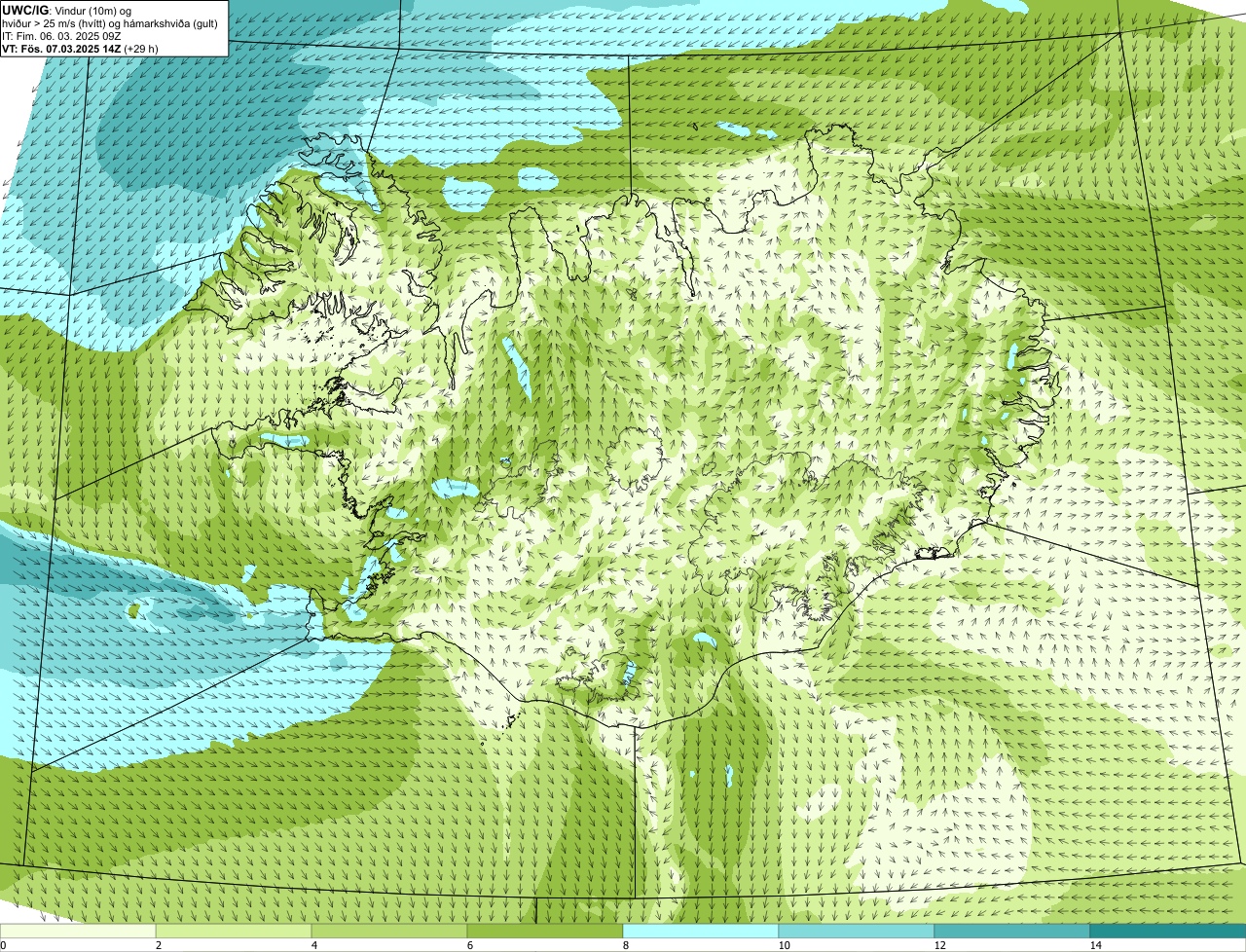Viewport: 1246px width, 952px height.
Task: Click the darkest teal swatch above 14
Action: [x=1168, y=931]
